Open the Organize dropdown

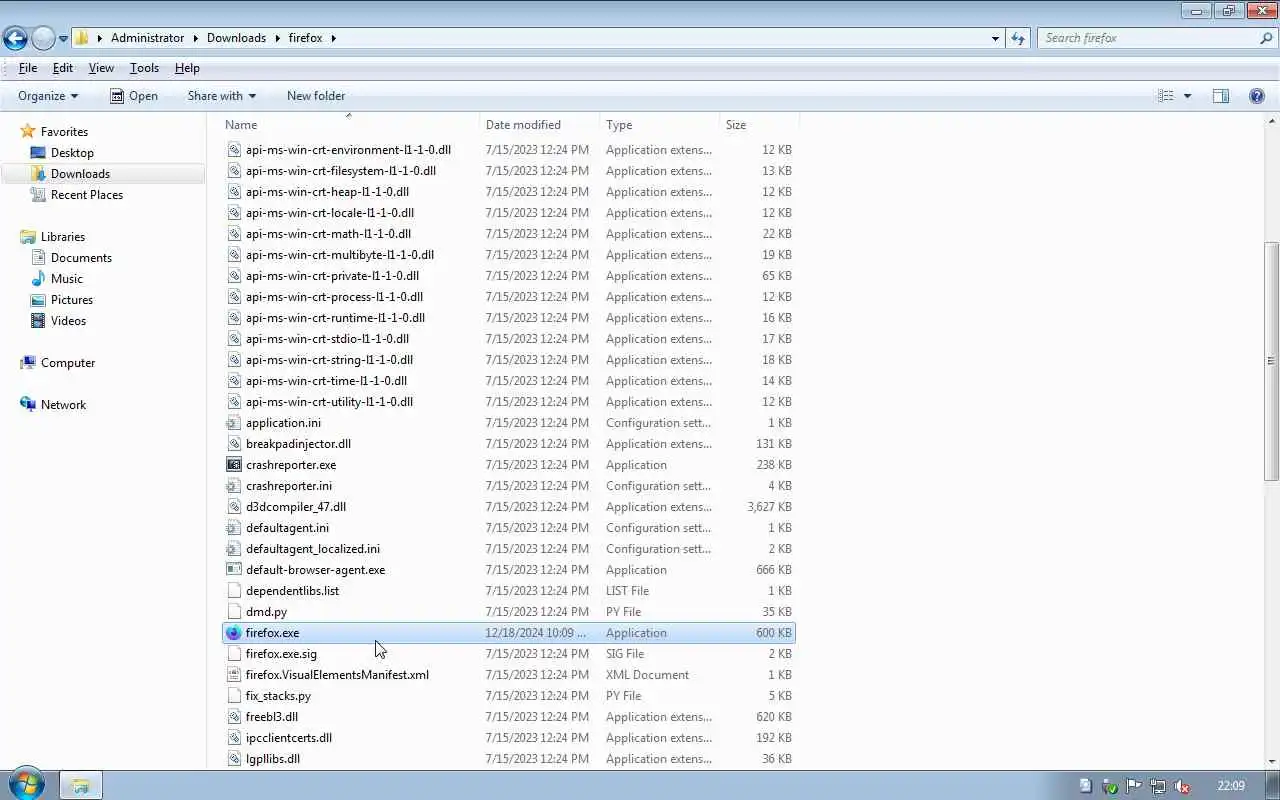[48, 96]
